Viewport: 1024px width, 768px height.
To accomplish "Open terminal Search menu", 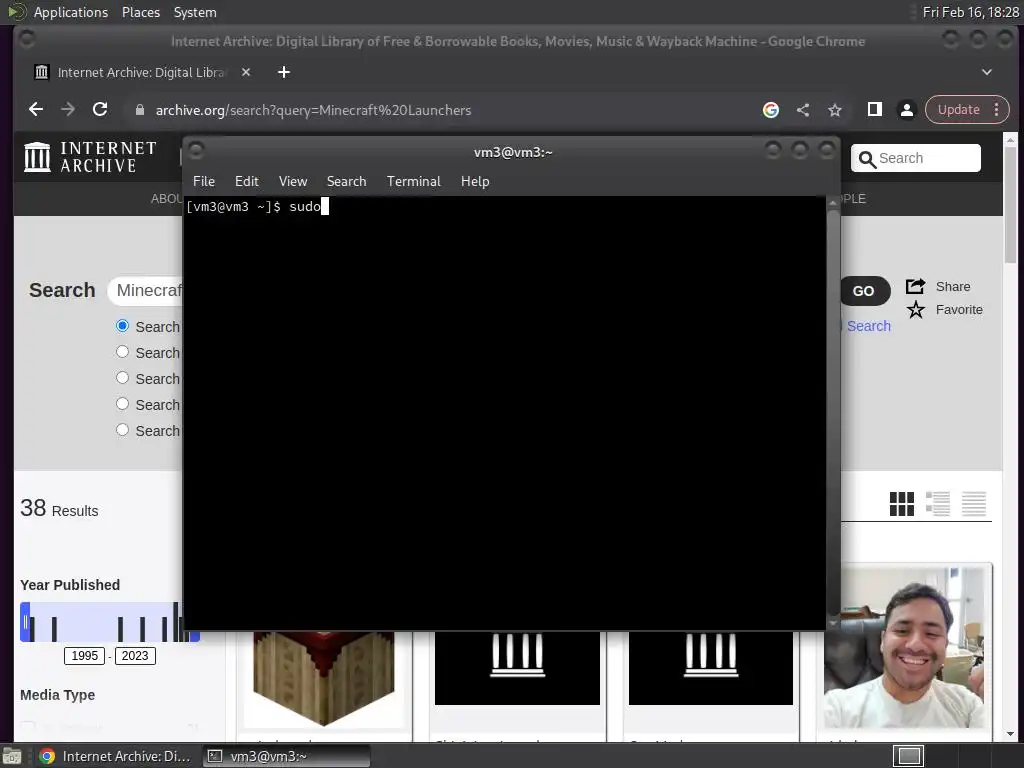I will tap(346, 182).
